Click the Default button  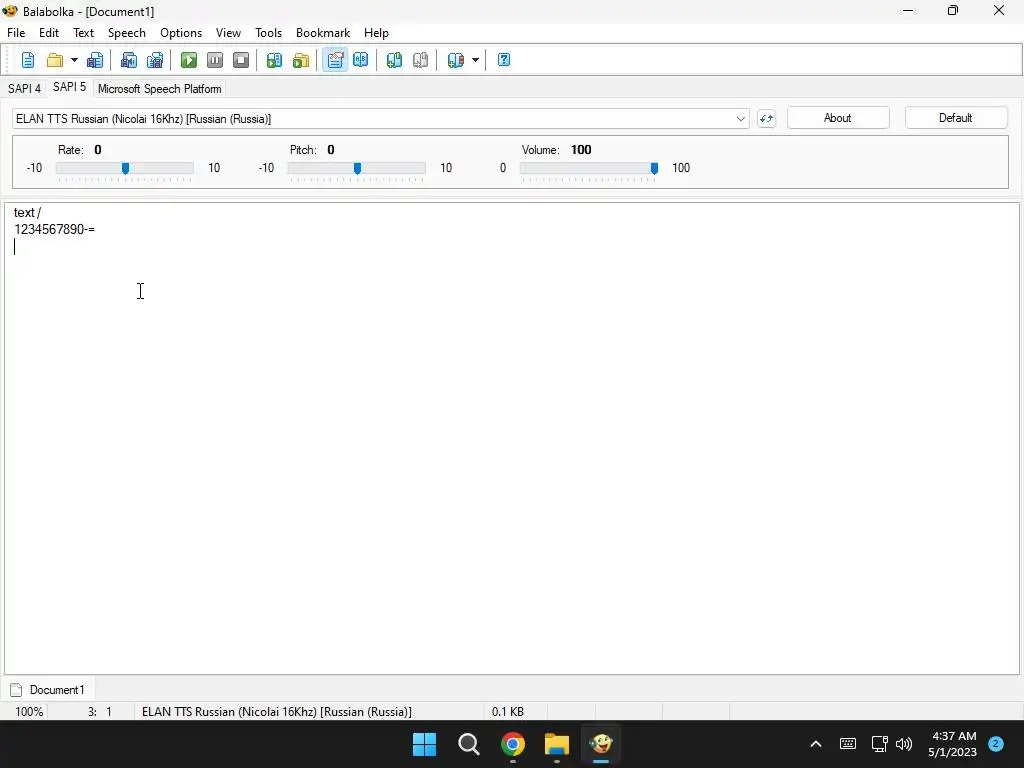[955, 118]
